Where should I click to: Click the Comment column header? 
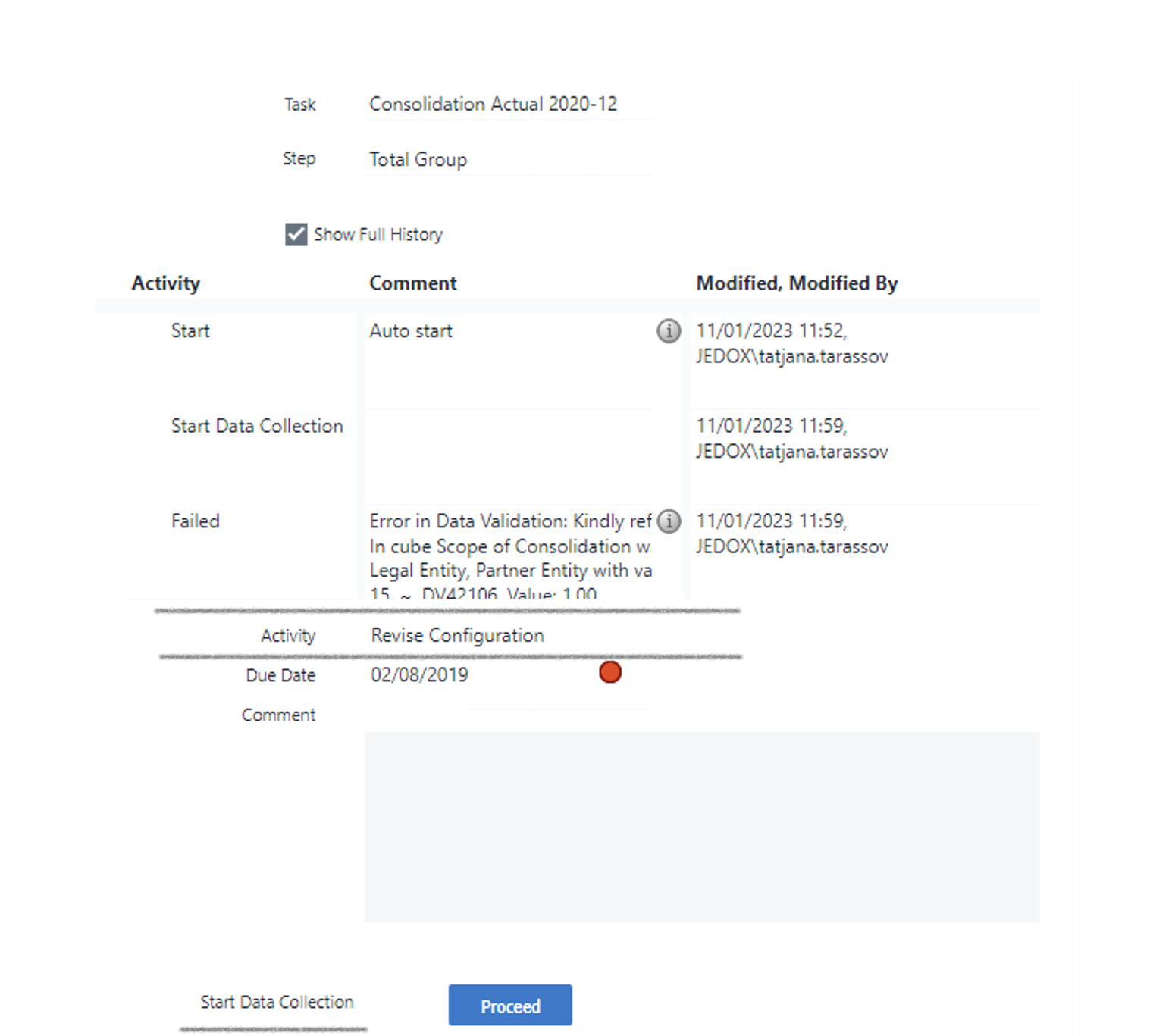click(413, 283)
